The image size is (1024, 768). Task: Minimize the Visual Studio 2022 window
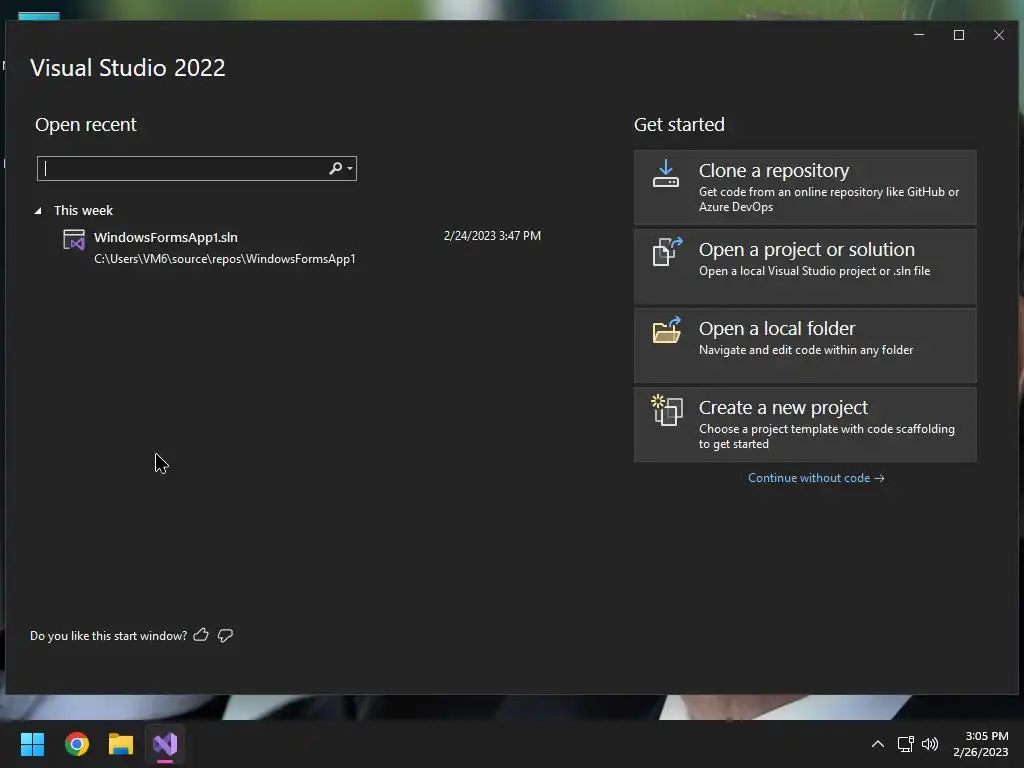pyautogui.click(x=919, y=35)
